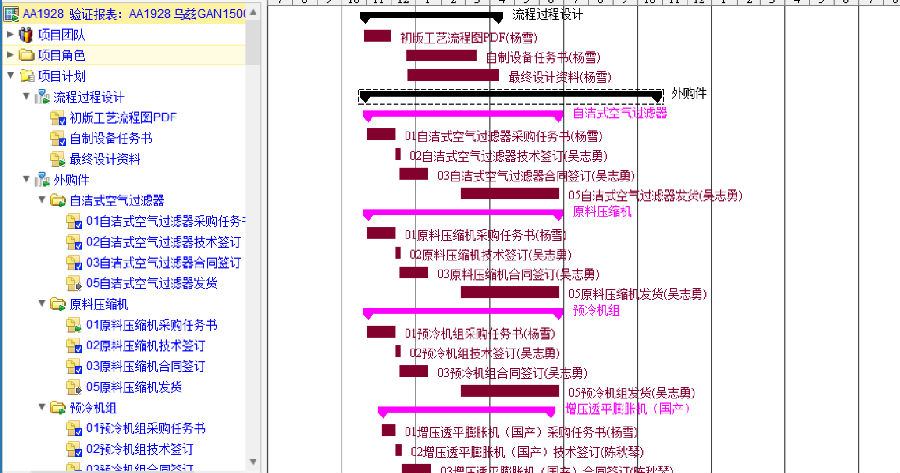This screenshot has width=900, height=473.
Task: Click the 01自洁式空气过滤器采购任务 task icon
Action: point(74,221)
